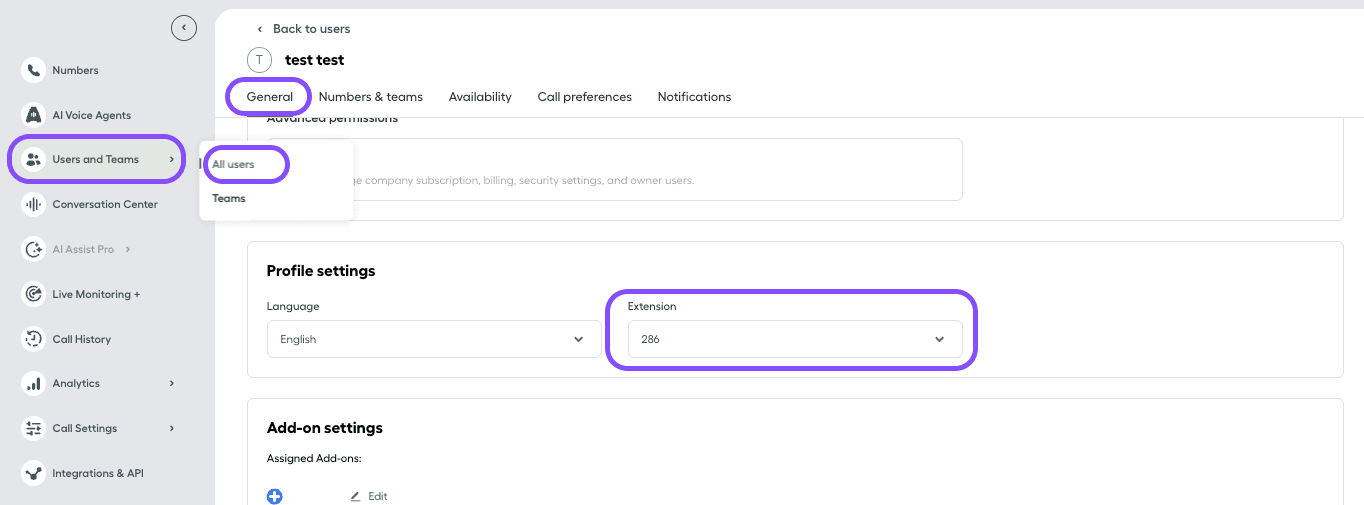This screenshot has width=1364, height=505.
Task: Open the Analytics bar chart icon
Action: point(34,383)
